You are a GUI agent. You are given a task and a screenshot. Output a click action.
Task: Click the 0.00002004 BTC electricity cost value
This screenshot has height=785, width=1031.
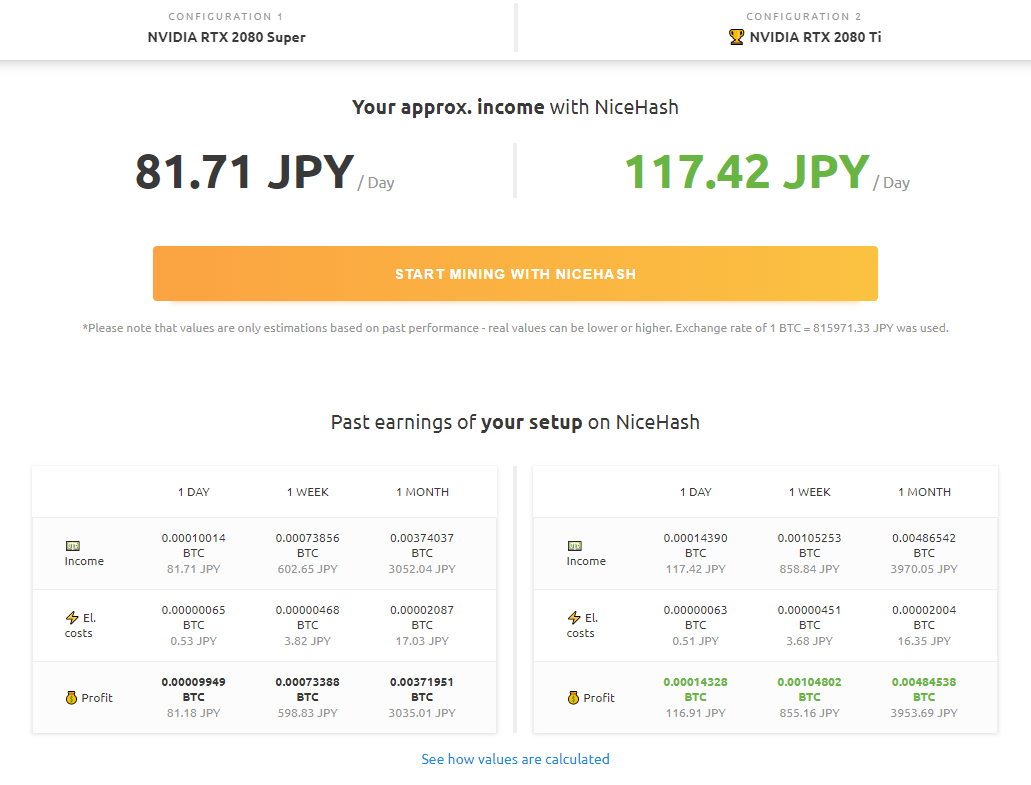click(x=924, y=617)
